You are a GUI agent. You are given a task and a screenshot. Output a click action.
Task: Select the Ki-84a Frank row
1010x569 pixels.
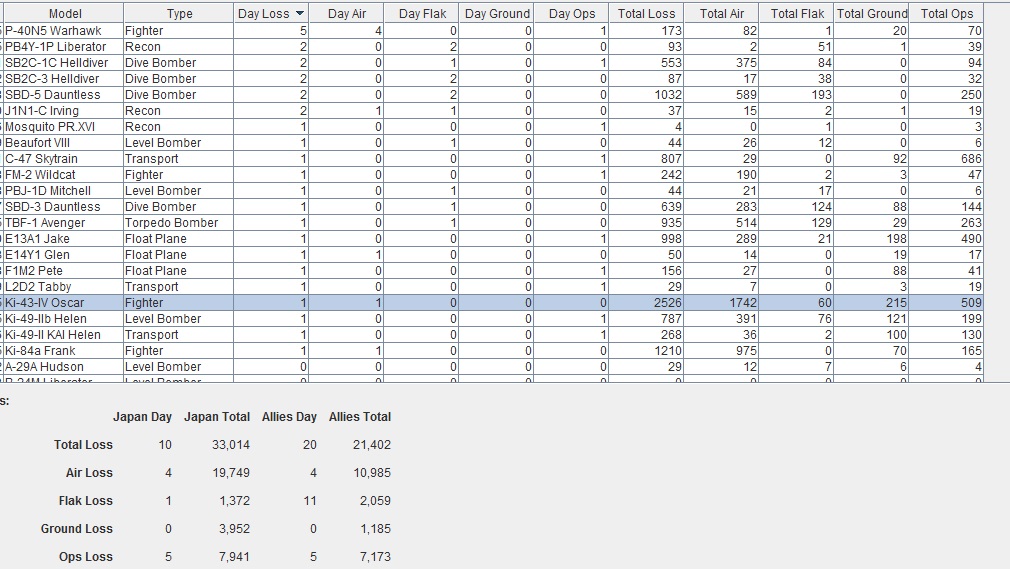click(493, 351)
